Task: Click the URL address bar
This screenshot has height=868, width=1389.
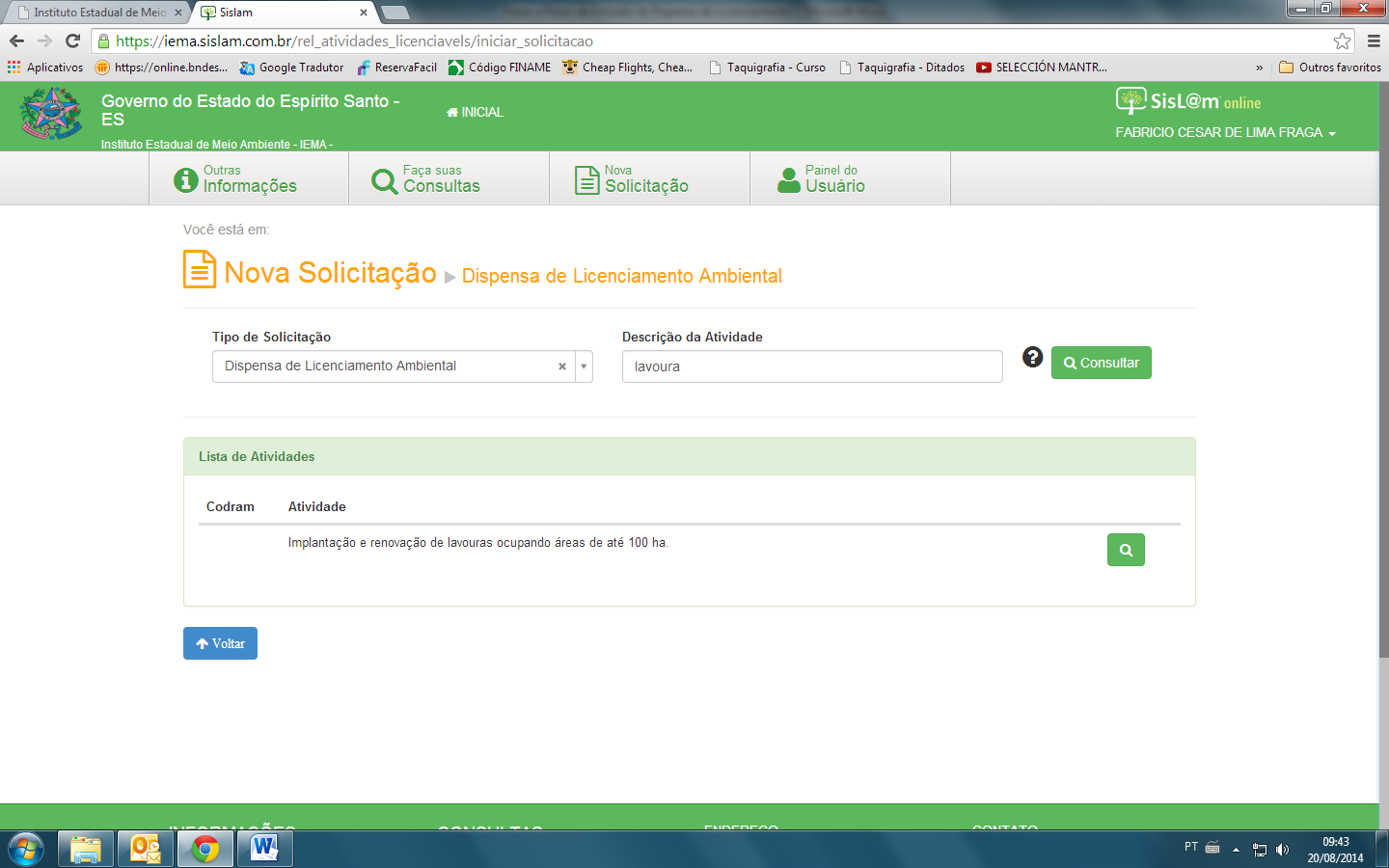Action: pyautogui.click(x=714, y=41)
